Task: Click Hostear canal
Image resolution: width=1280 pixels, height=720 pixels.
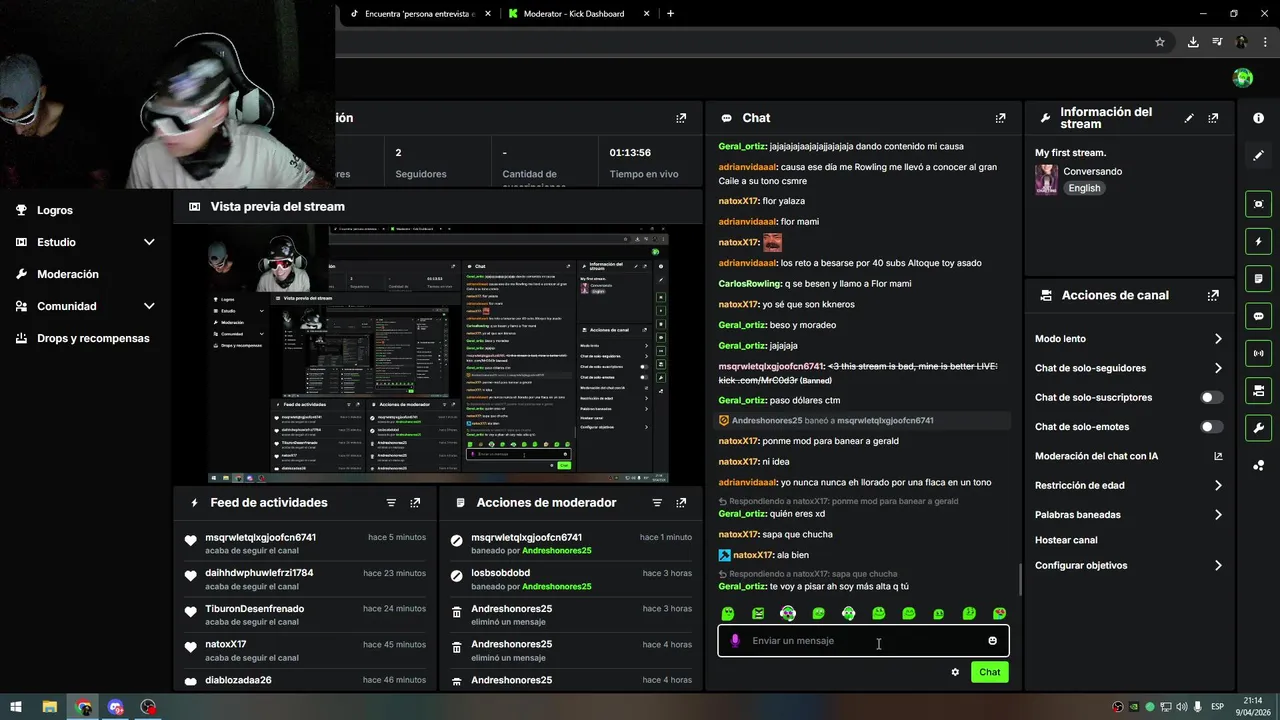Action: (x=1066, y=540)
